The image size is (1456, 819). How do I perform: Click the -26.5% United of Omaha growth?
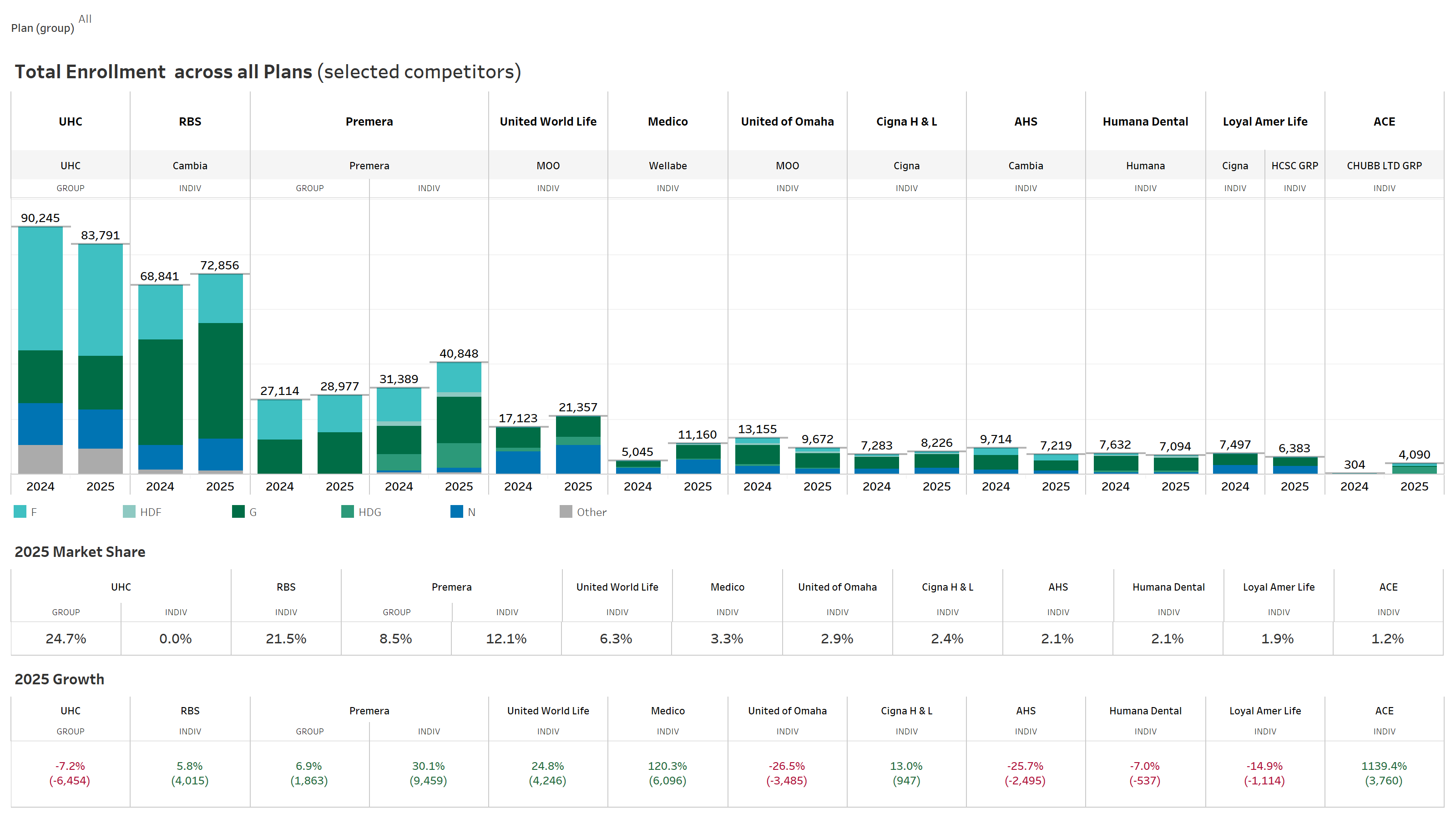[787, 766]
